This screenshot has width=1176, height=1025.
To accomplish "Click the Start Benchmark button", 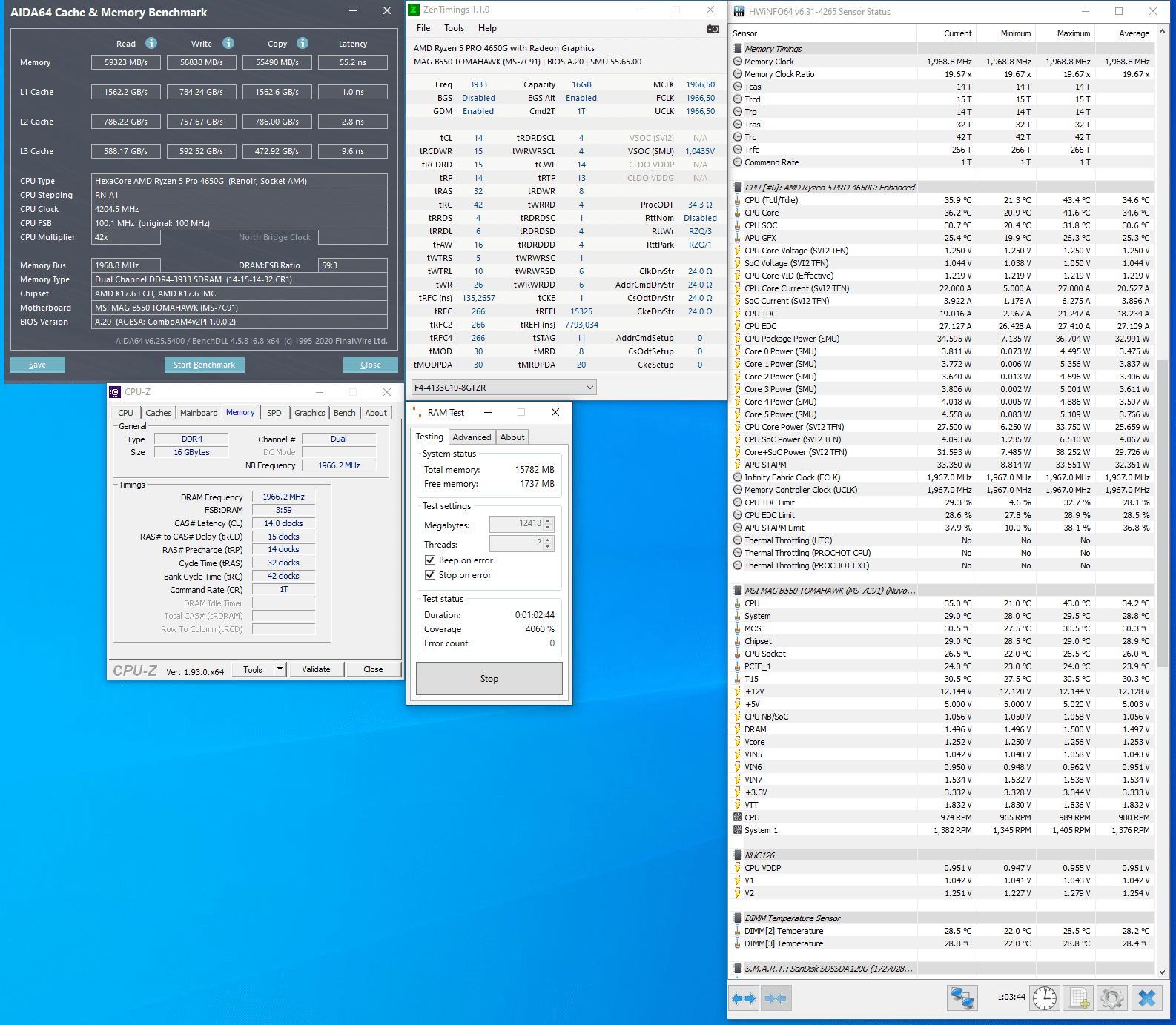I will tap(204, 365).
